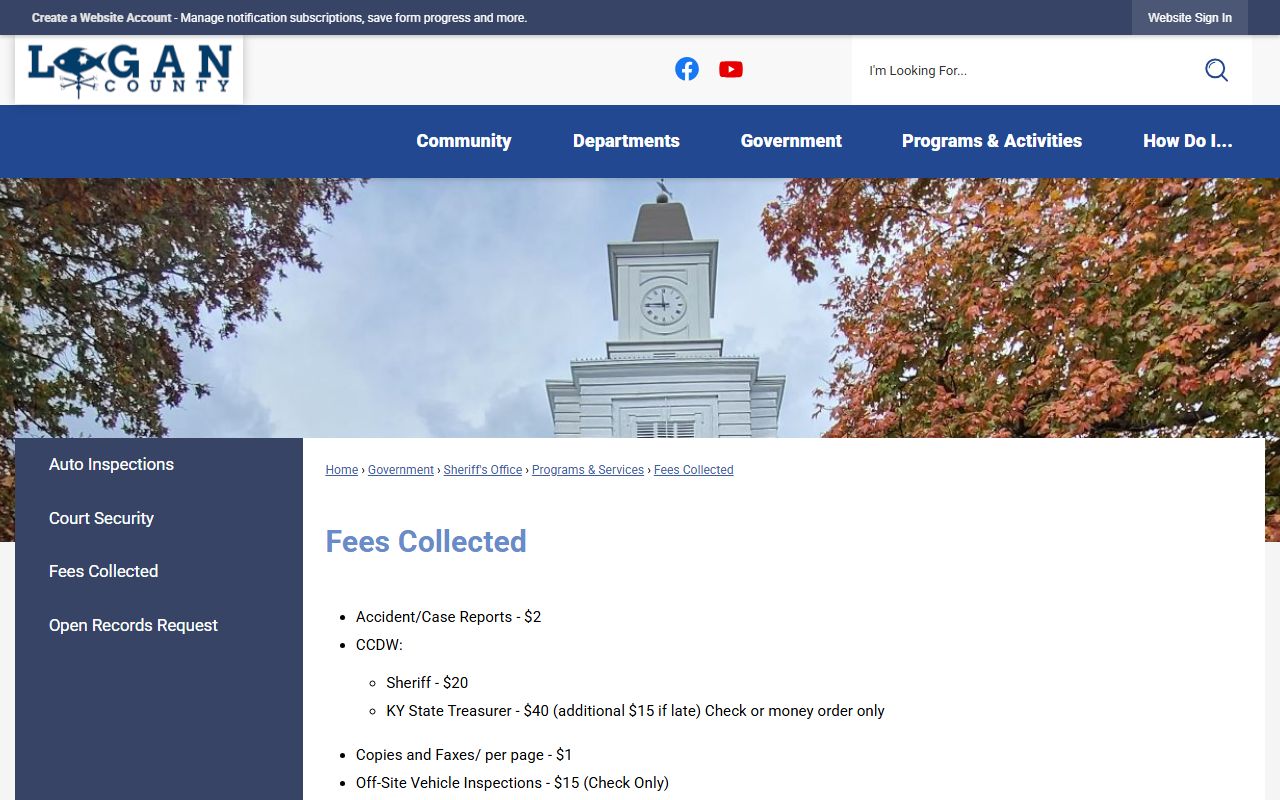Open the How Do I... menu
Viewport: 1280px width, 800px height.
click(1188, 141)
